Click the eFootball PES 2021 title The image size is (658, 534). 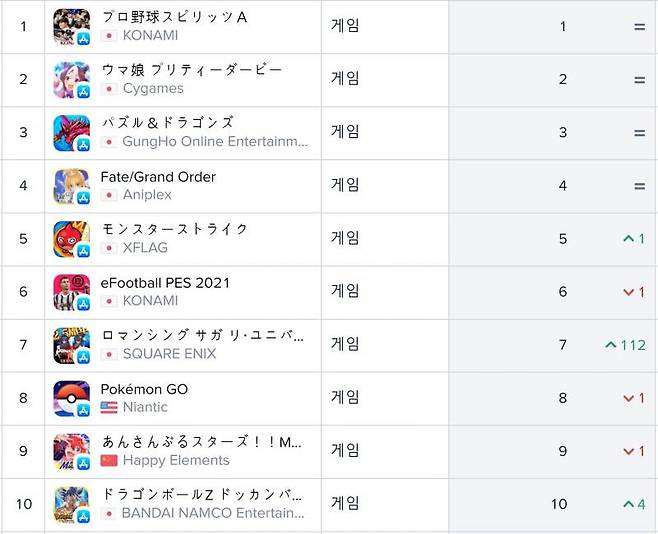tap(165, 283)
